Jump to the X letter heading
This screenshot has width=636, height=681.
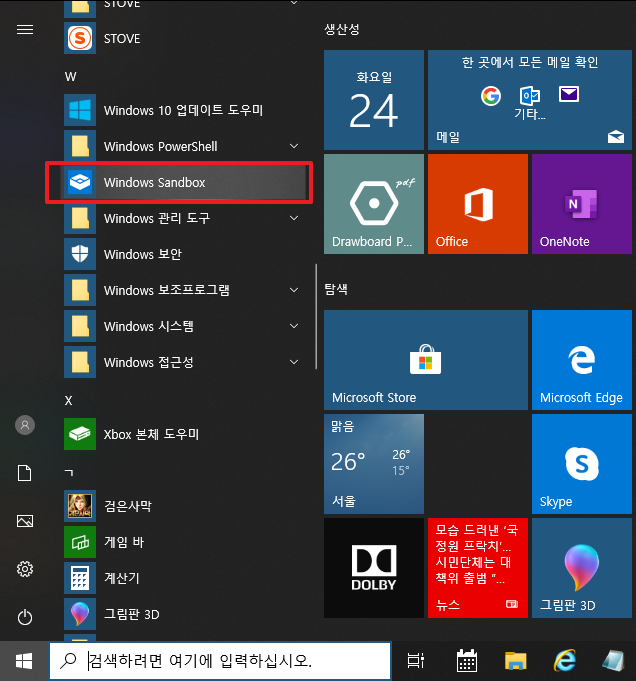coord(68,400)
